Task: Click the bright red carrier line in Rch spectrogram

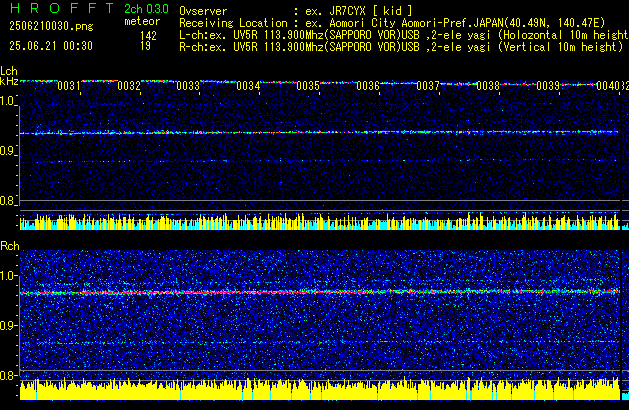Action: 320,292
